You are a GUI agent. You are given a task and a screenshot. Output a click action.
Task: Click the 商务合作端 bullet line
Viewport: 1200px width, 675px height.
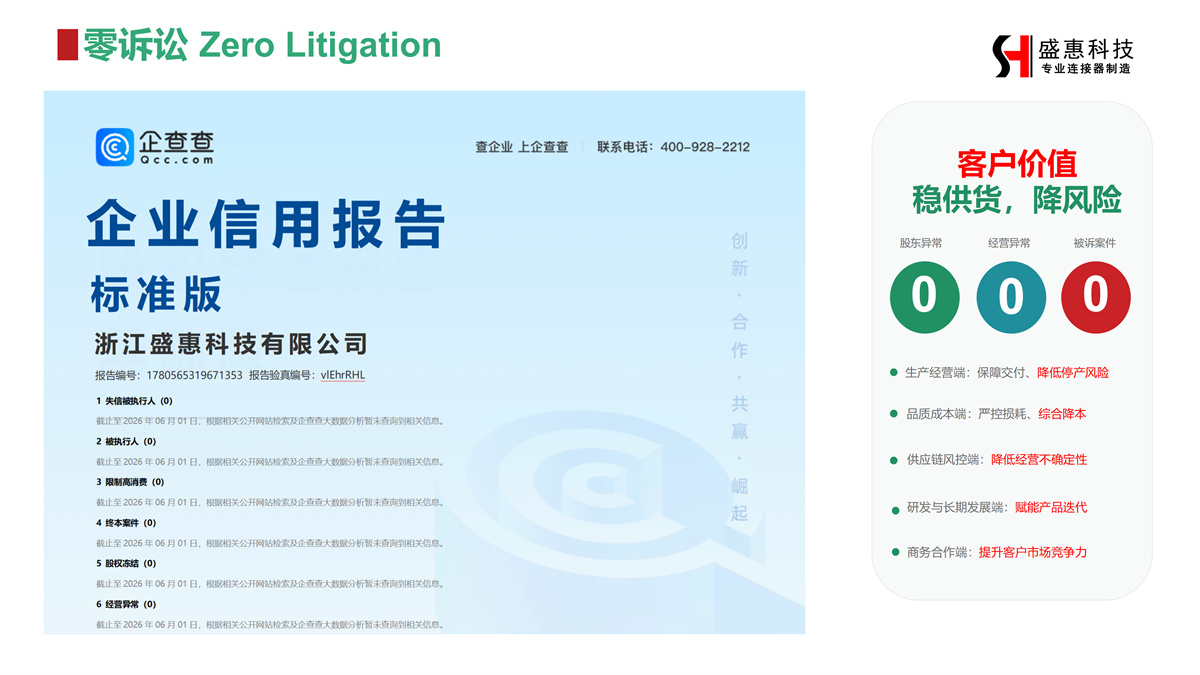[989, 552]
